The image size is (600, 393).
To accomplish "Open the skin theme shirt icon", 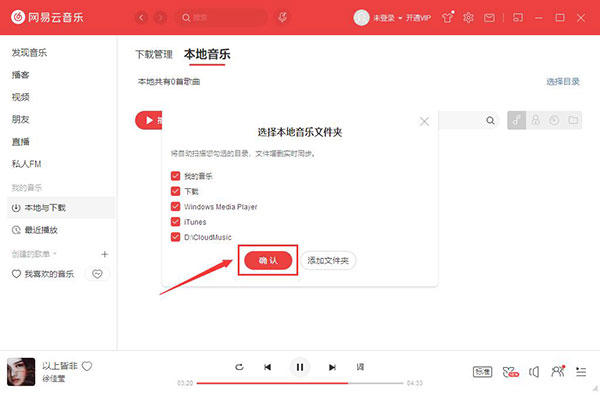I will tap(447, 17).
